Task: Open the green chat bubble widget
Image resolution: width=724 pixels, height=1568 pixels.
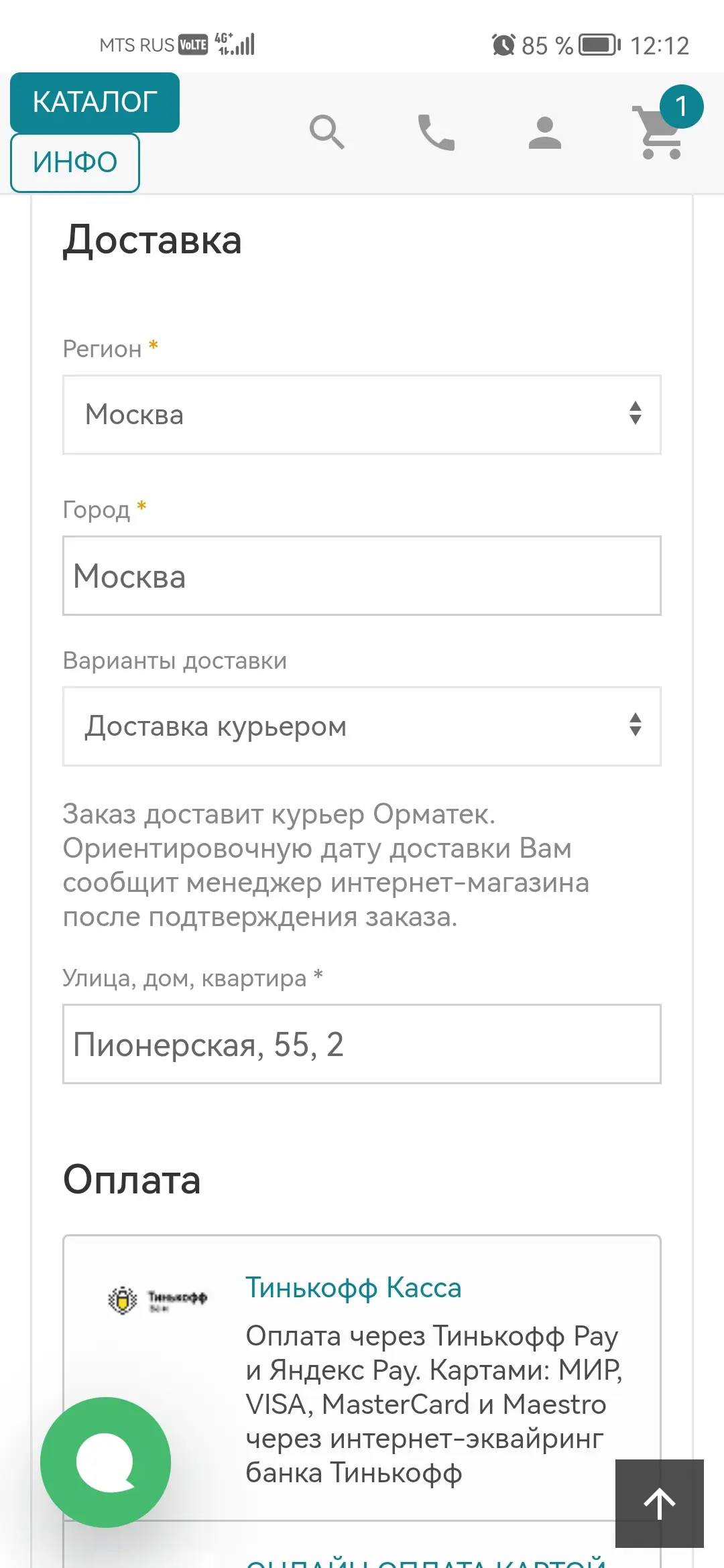Action: point(105,1462)
